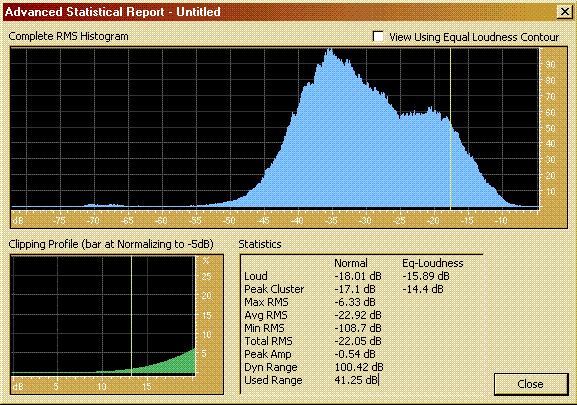The height and width of the screenshot is (405, 577).
Task: Click the Total RMS value -22.05 dB
Action: pyautogui.click(x=358, y=341)
